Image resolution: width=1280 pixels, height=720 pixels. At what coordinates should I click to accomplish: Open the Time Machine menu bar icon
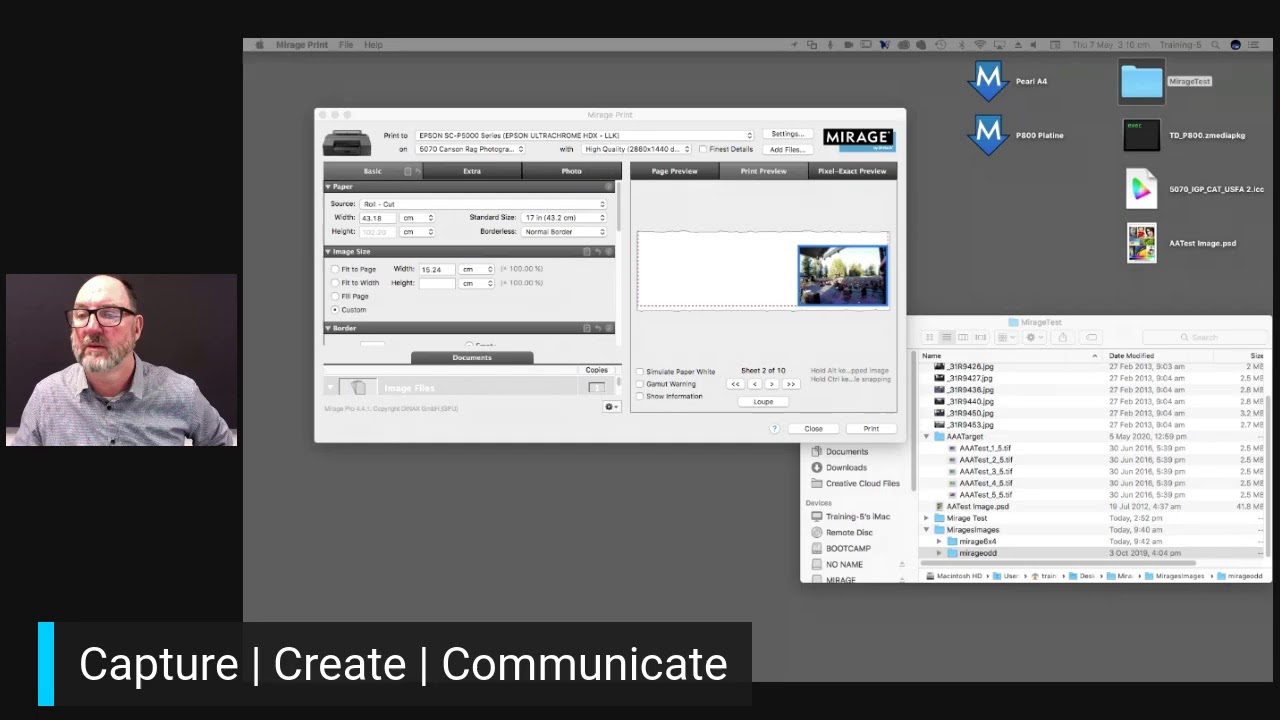940,45
